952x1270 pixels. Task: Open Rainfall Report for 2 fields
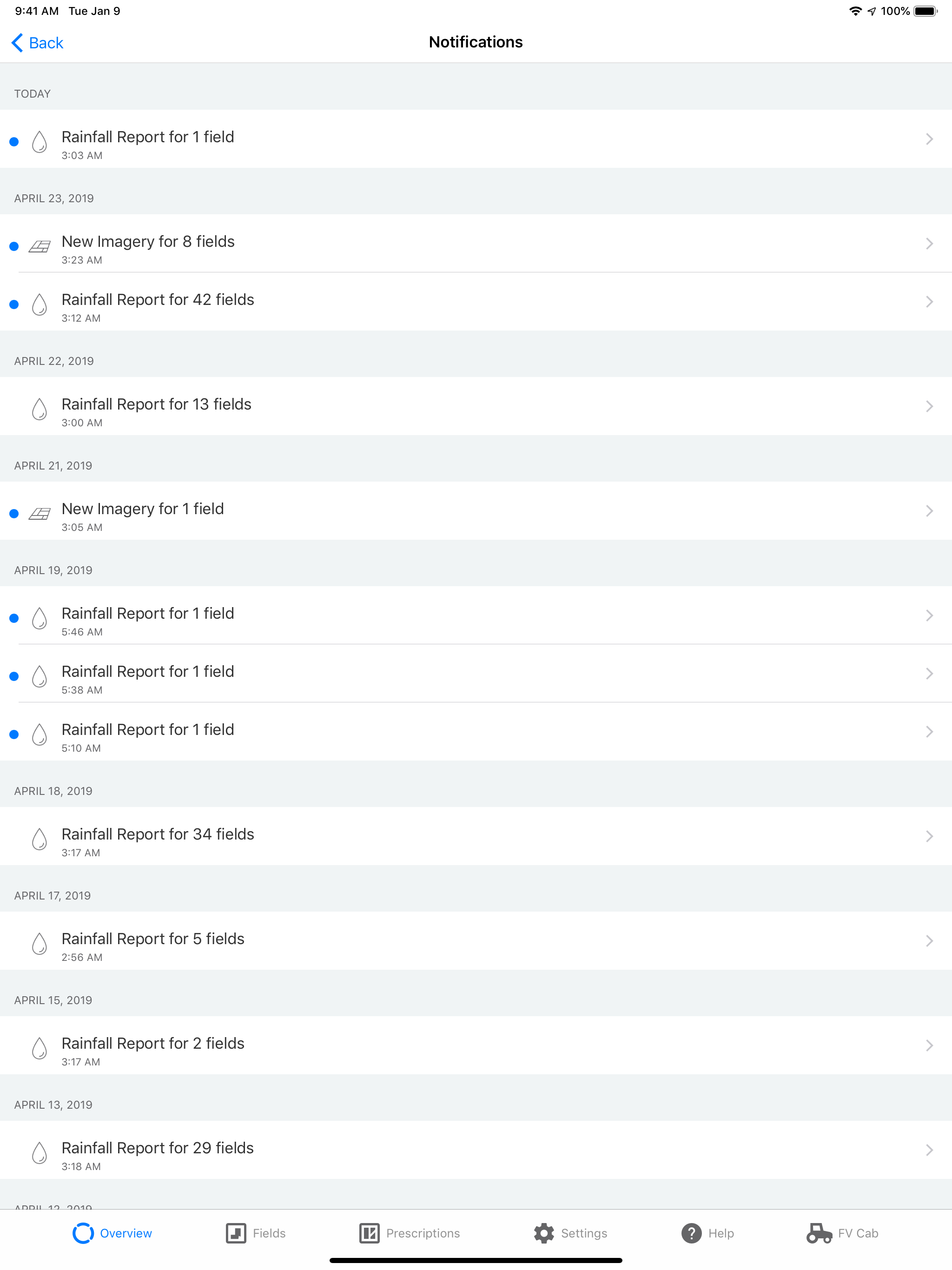[x=153, y=1044]
